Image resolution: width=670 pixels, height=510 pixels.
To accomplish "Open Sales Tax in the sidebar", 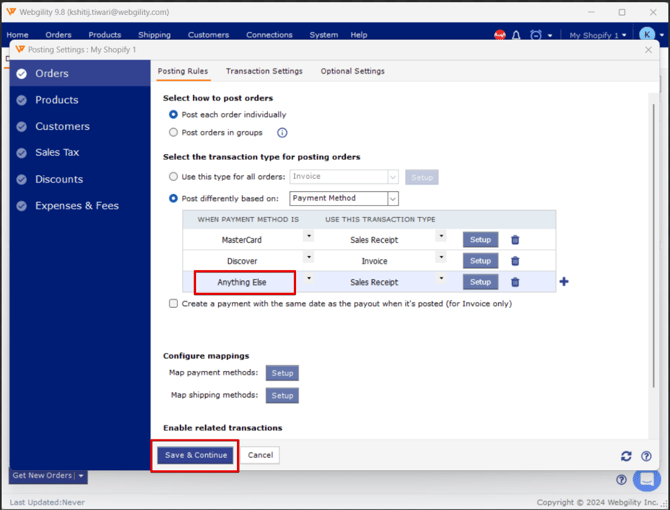I will [57, 153].
